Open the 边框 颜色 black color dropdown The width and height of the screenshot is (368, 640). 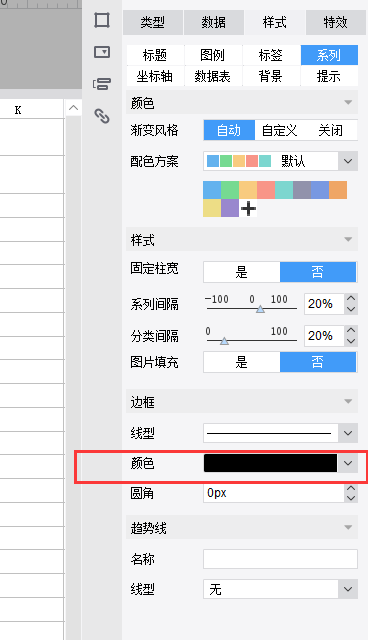[280, 463]
